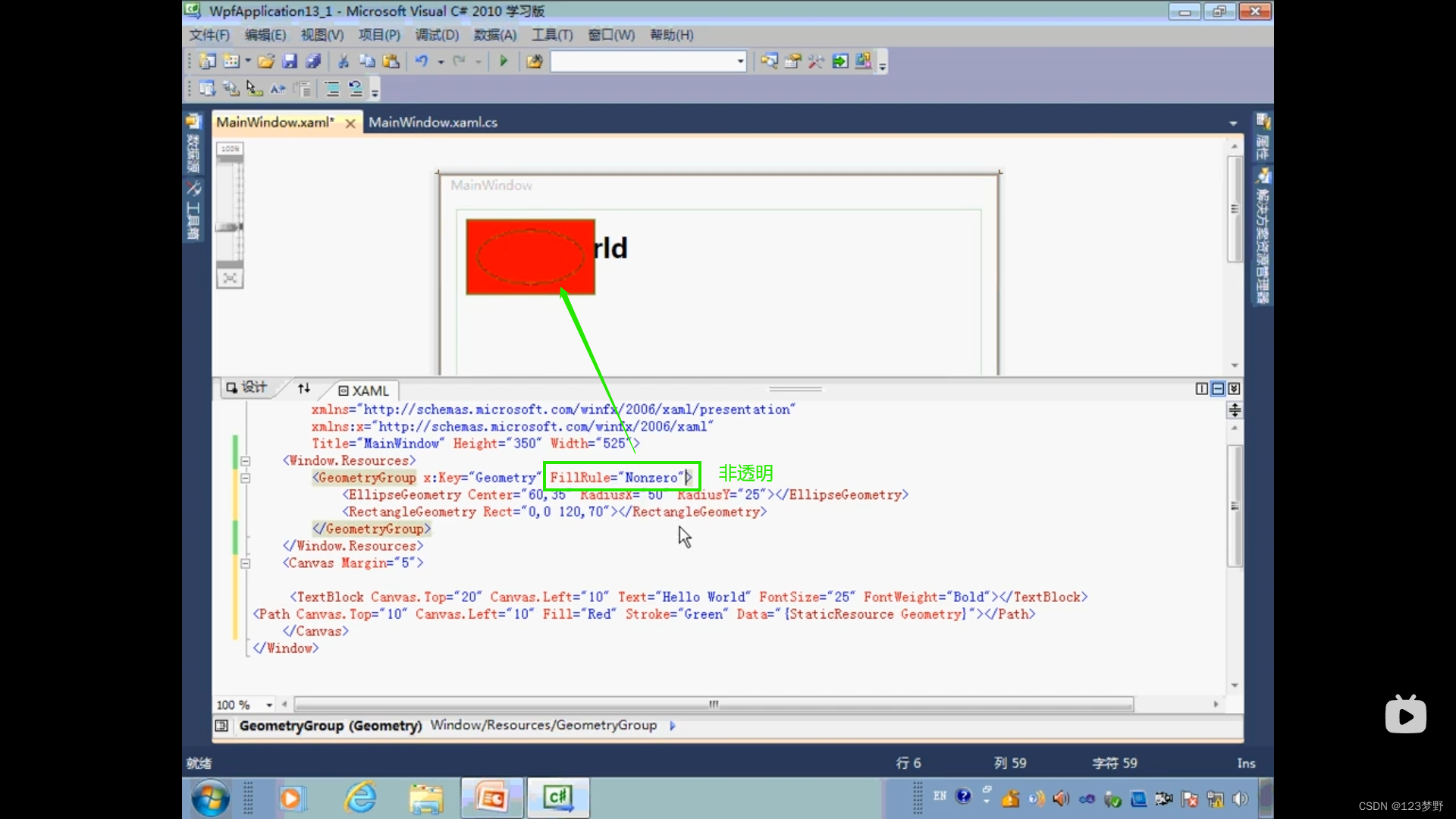Viewport: 1456px width, 819px height.
Task: Open the 项目(P) menu
Action: (x=379, y=35)
